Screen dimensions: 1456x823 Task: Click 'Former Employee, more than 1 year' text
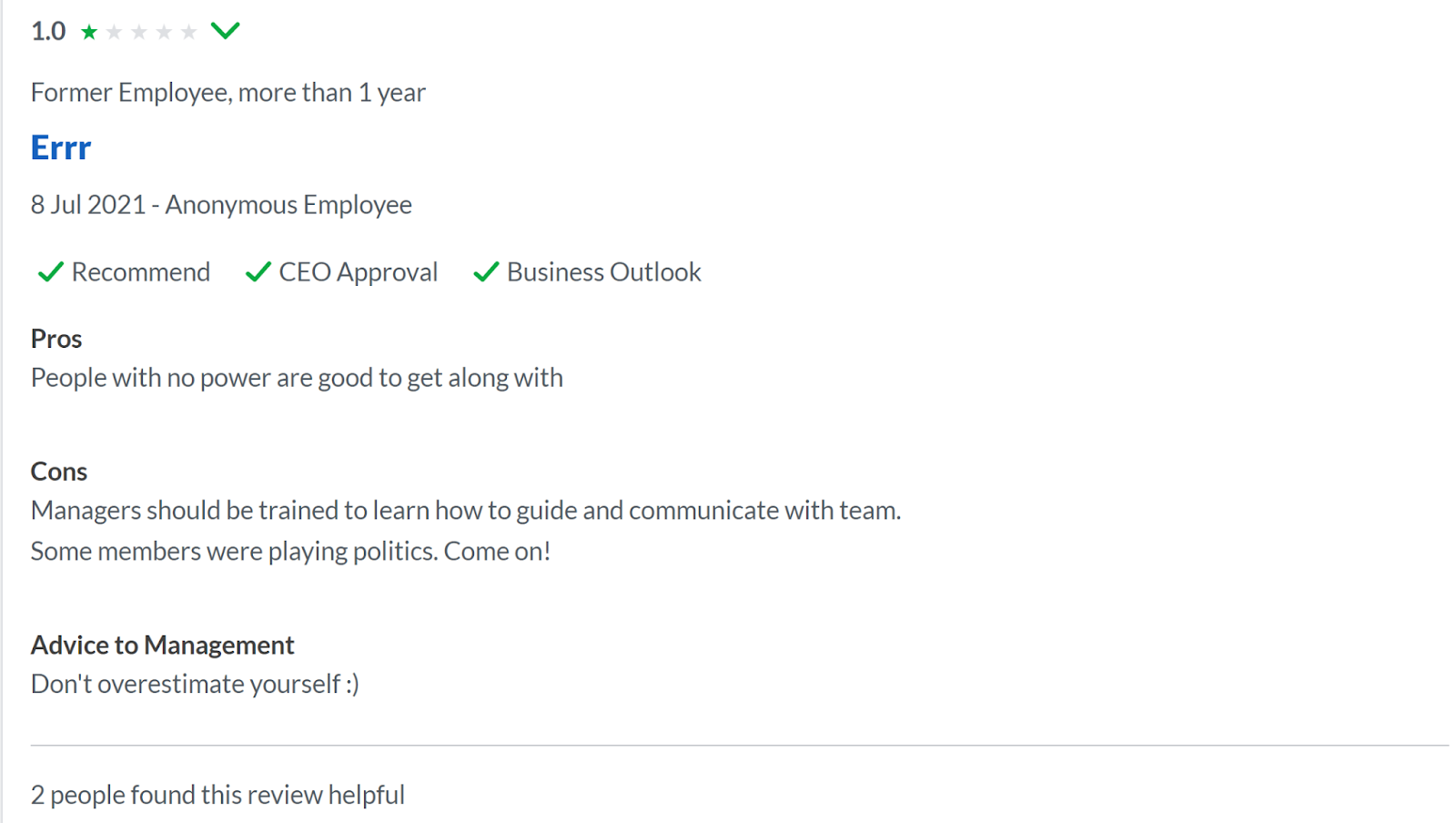tap(228, 93)
